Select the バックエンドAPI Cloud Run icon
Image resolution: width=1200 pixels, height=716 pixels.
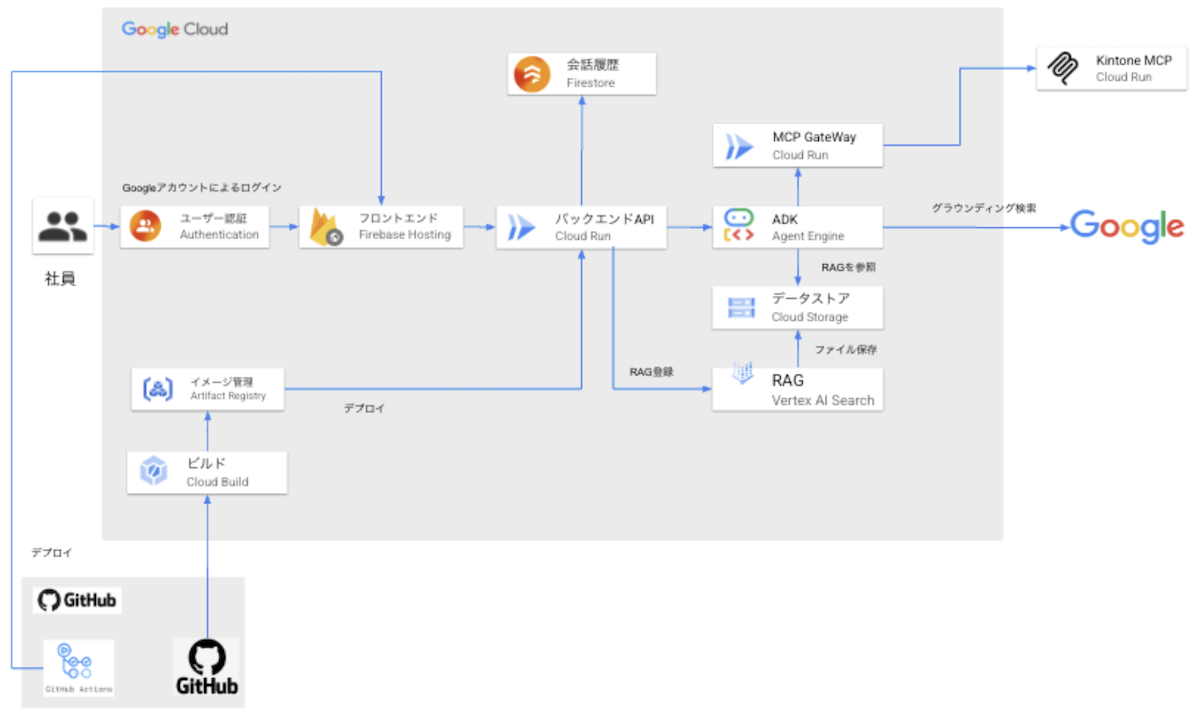(x=522, y=228)
